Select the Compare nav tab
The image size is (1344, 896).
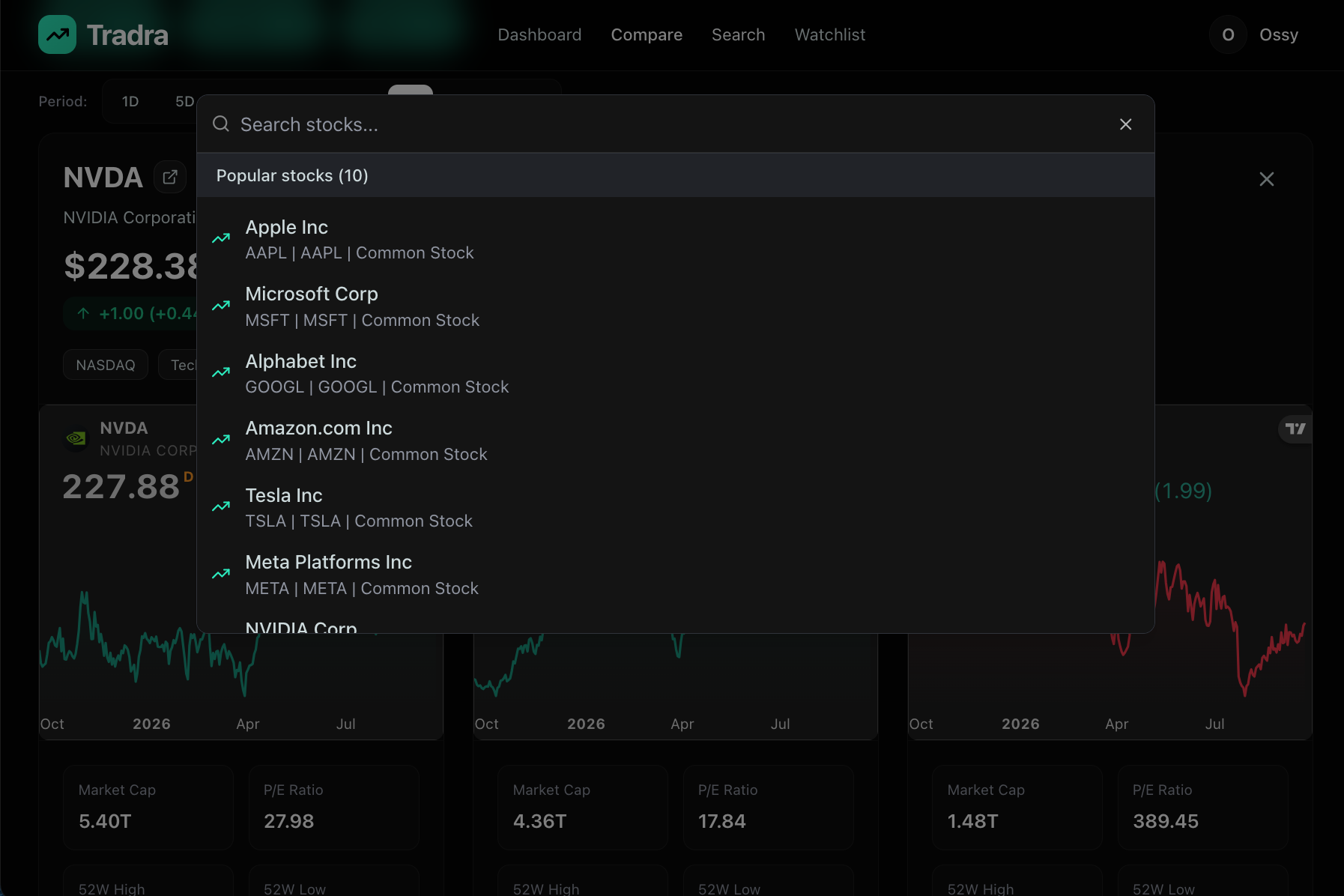pyautogui.click(x=647, y=34)
